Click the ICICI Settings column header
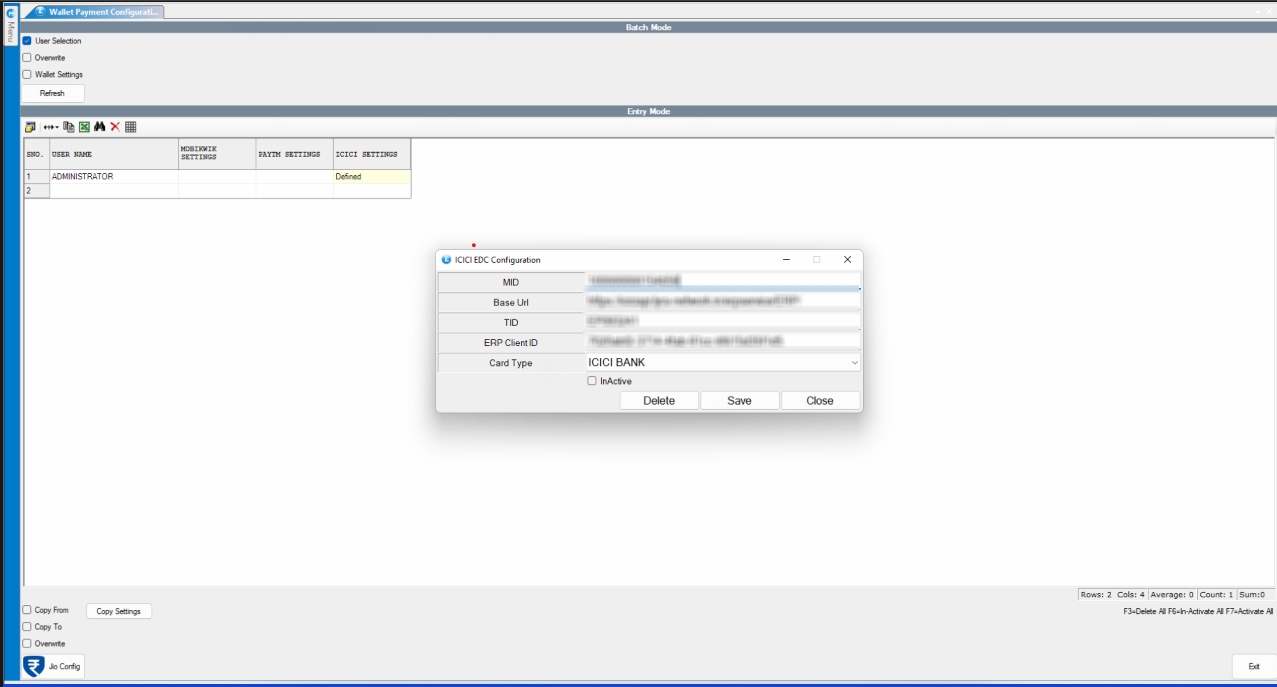Viewport: 1277px width, 687px height. (371, 155)
